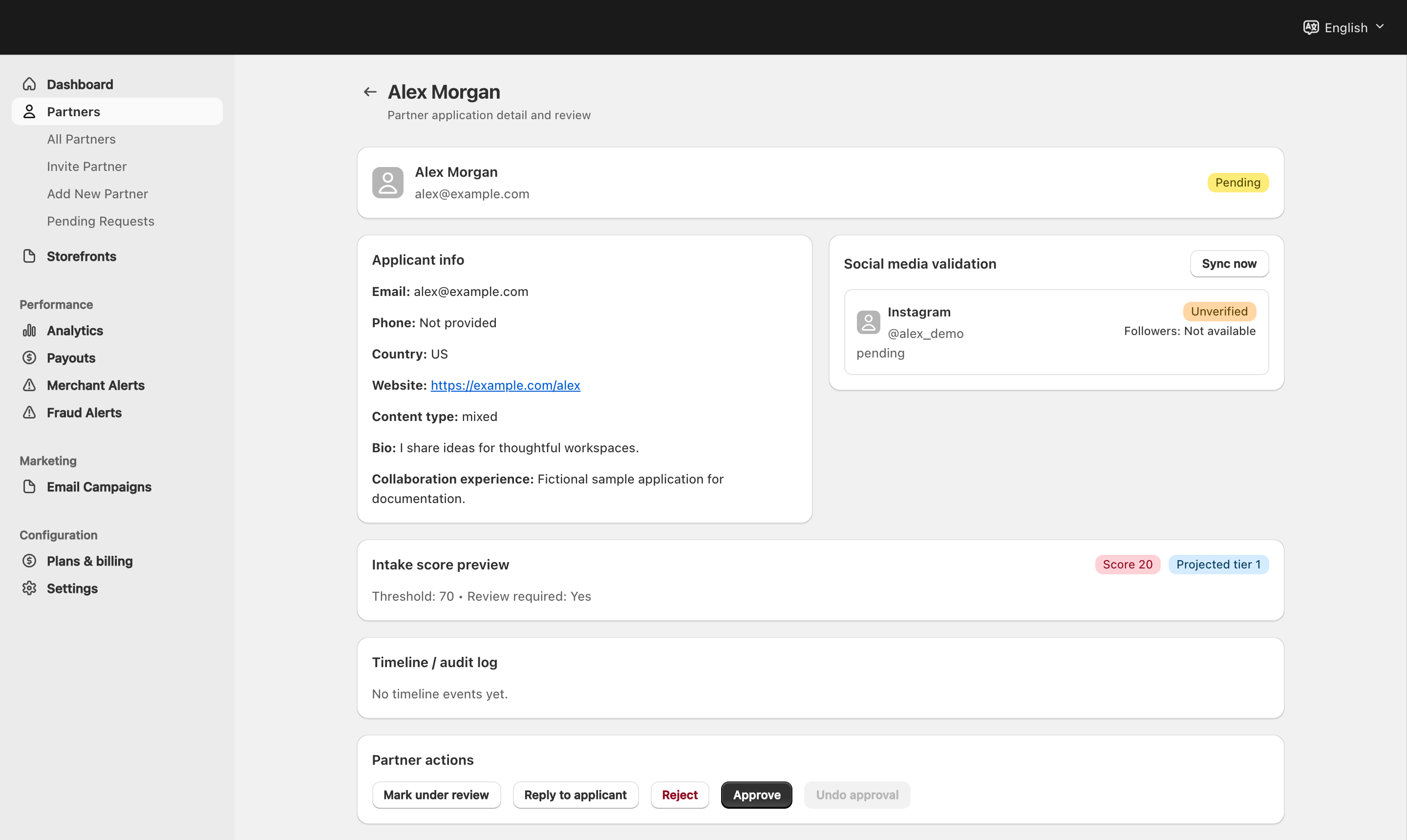The height and width of the screenshot is (840, 1407).
Task: Click the Storefronts document icon
Action: [x=29, y=256]
